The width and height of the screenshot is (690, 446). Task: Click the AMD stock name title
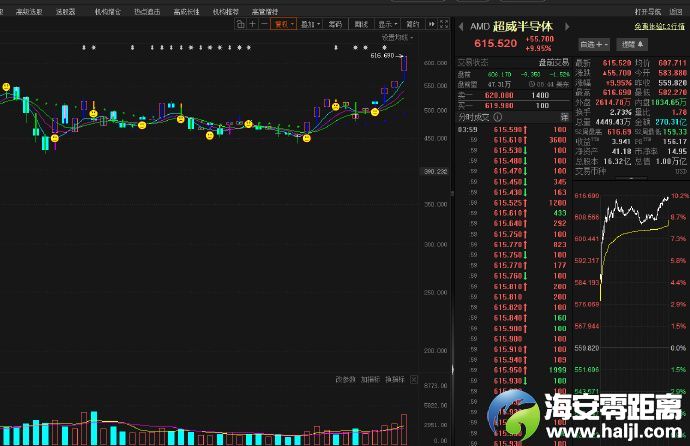511,26
